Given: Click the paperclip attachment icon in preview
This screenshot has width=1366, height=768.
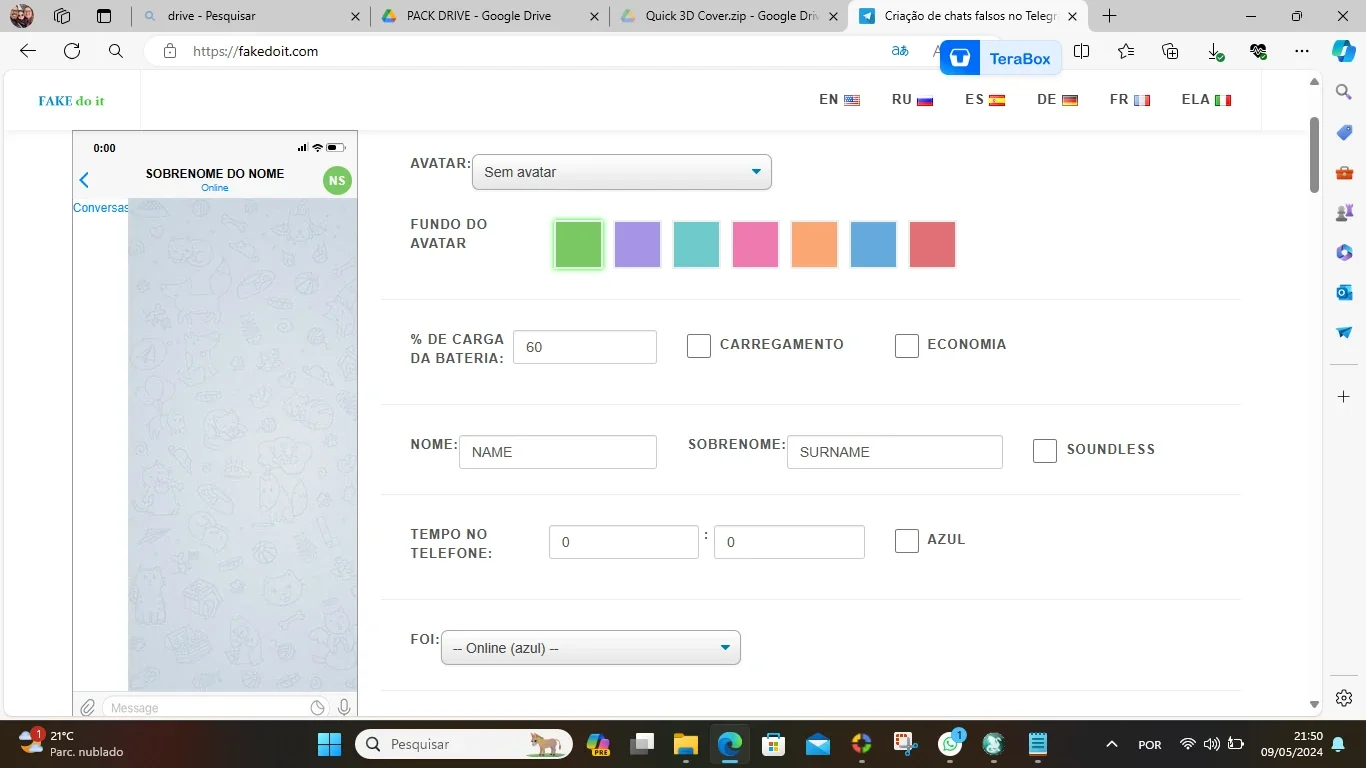Looking at the screenshot, I should (88, 707).
